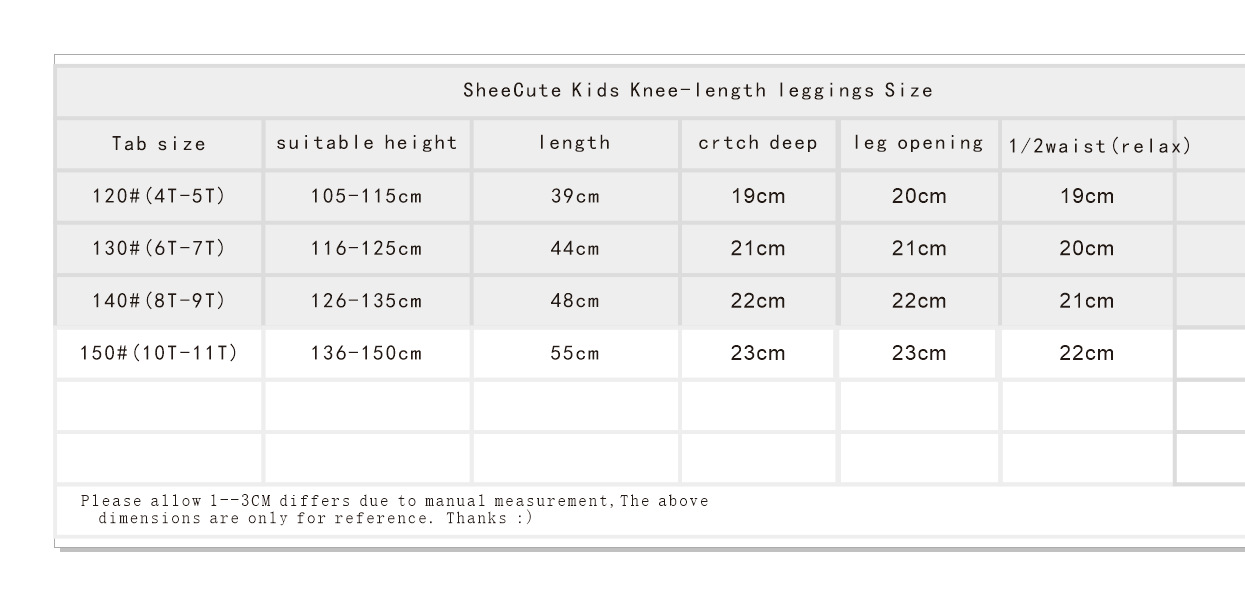
Task: Select the 39cm length cell
Action: pos(575,196)
